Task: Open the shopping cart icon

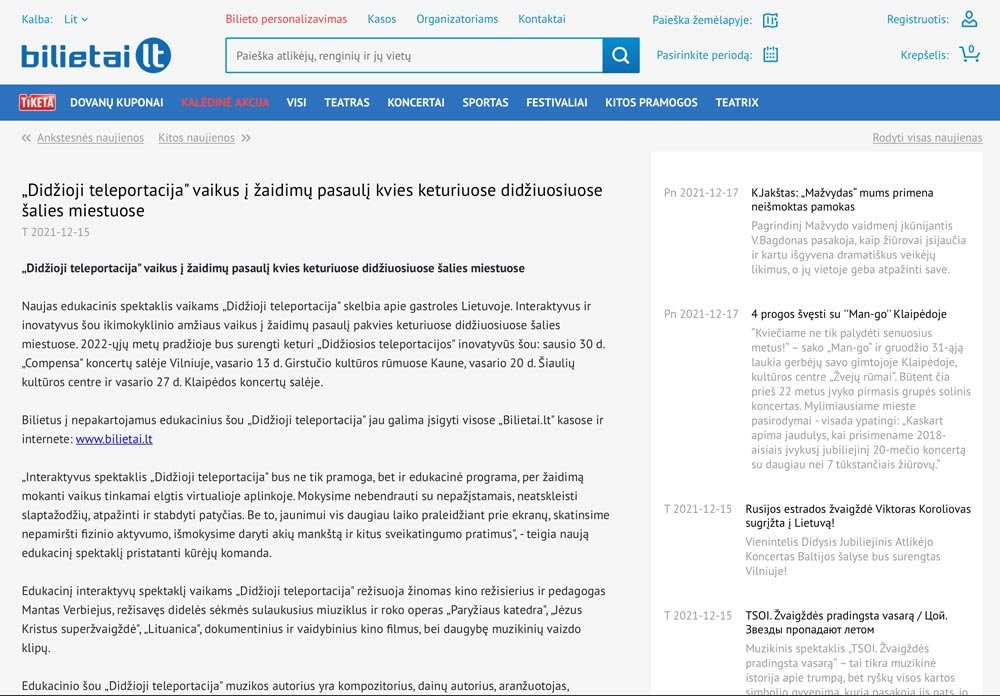Action: pos(969,54)
